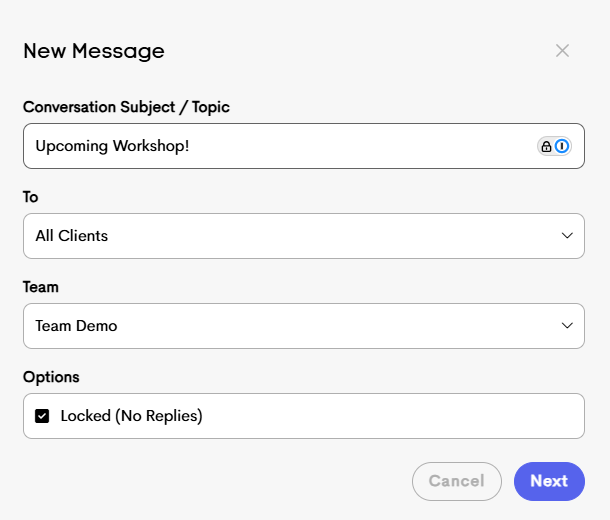Screen dimensions: 610x520
Task: Click the lock icon in subject field
Action: coord(546,147)
